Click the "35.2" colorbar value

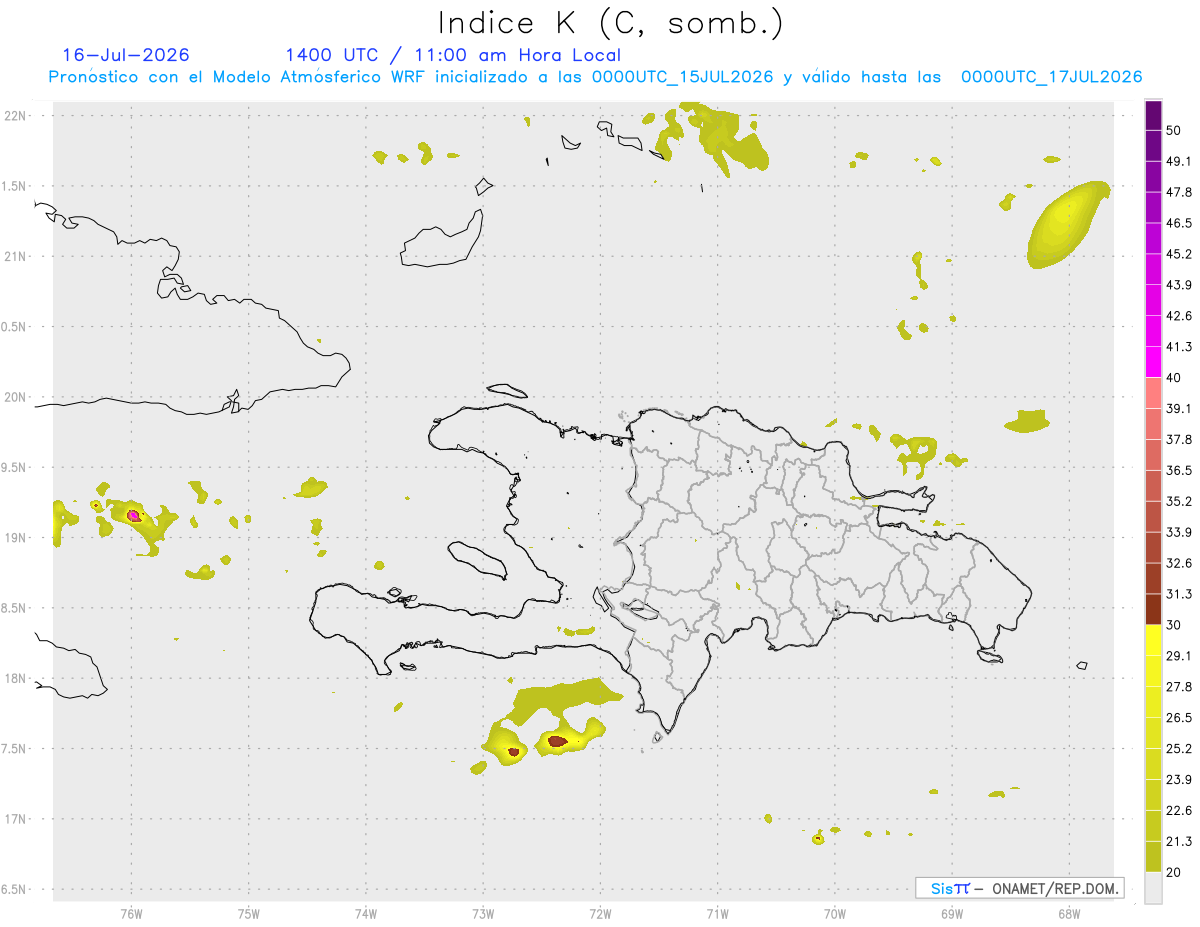[1179, 502]
